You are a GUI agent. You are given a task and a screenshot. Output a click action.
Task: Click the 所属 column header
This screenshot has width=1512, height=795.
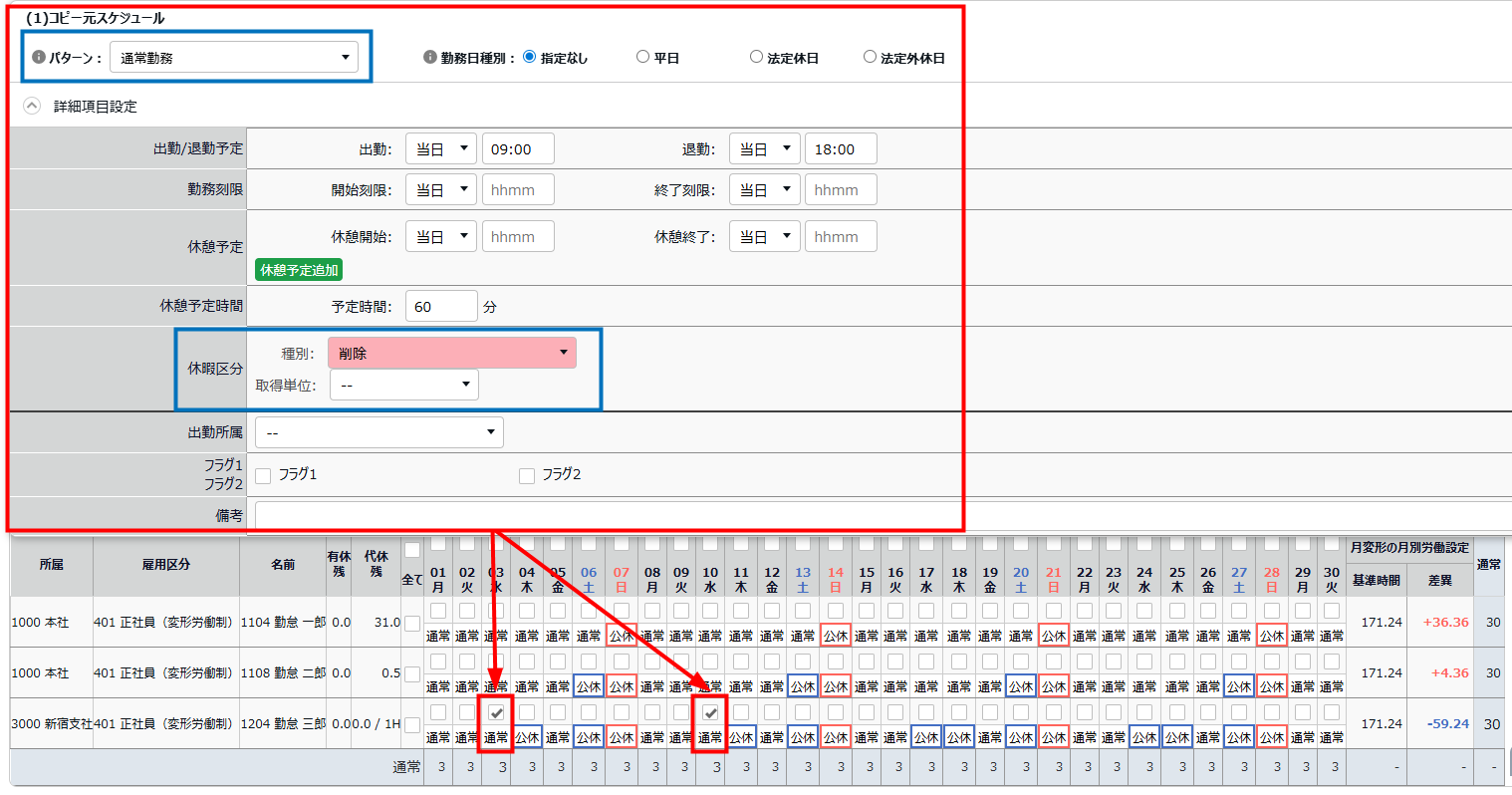pos(52,564)
